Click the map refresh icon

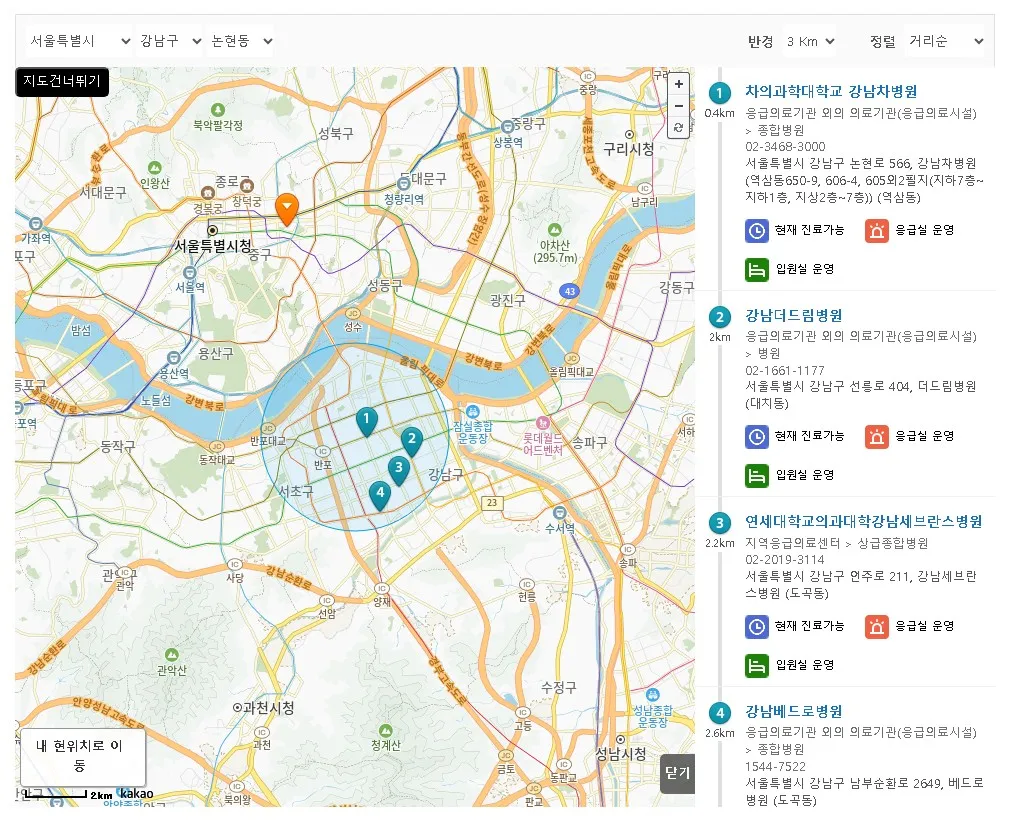pos(679,127)
